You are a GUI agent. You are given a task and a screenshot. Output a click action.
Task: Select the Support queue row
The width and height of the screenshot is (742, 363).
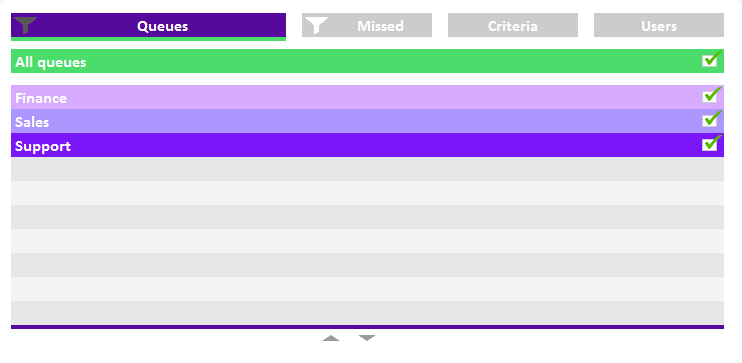click(x=367, y=145)
